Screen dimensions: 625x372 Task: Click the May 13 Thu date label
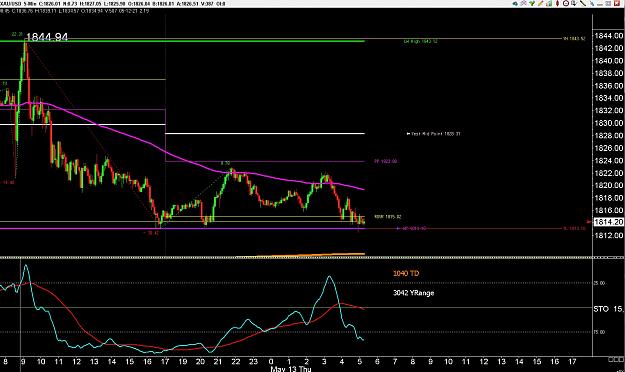(x=291, y=368)
